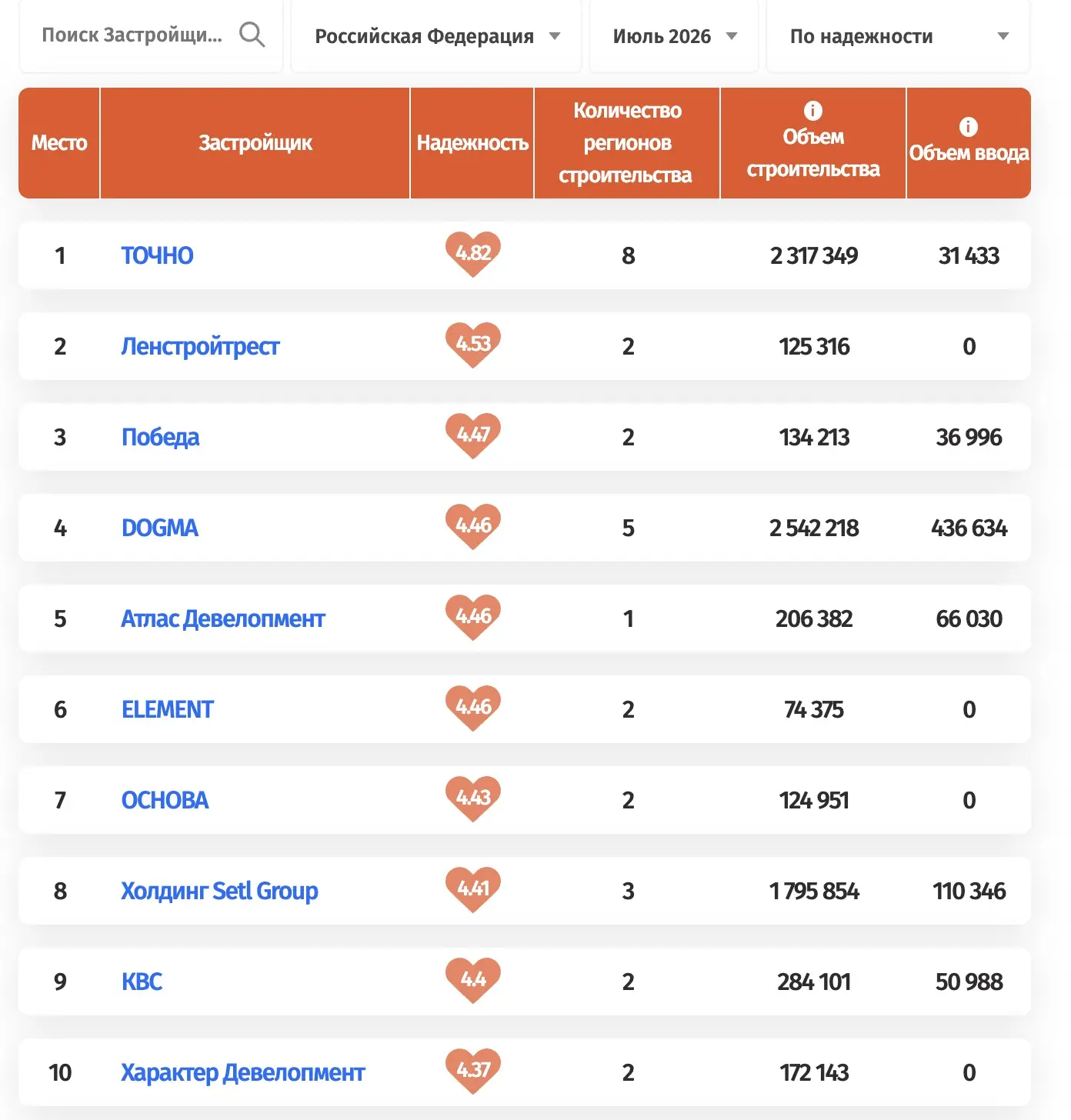Viewport: 1071px width, 1120px height.
Task: Click the 4.82 reliability heart for ТОЧНО
Action: [473, 254]
